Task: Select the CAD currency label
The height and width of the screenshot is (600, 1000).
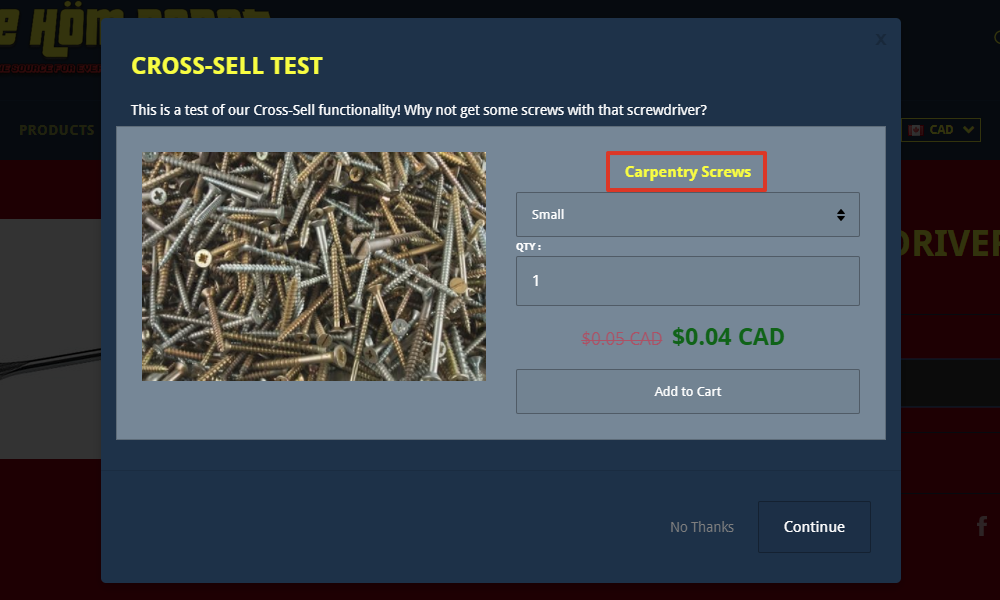Action: click(941, 129)
